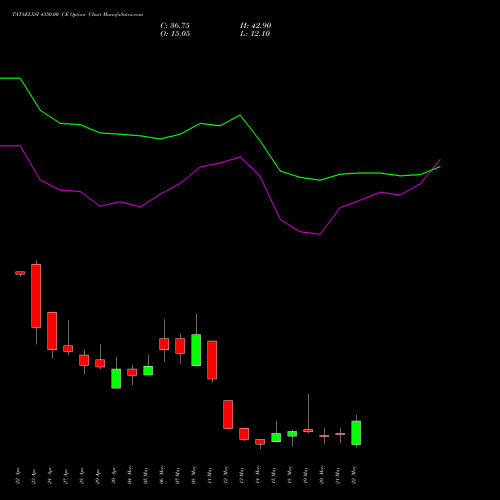Screen dimensions: 500x500
Task: Click the green candle for 08 May
Action: tap(196, 350)
